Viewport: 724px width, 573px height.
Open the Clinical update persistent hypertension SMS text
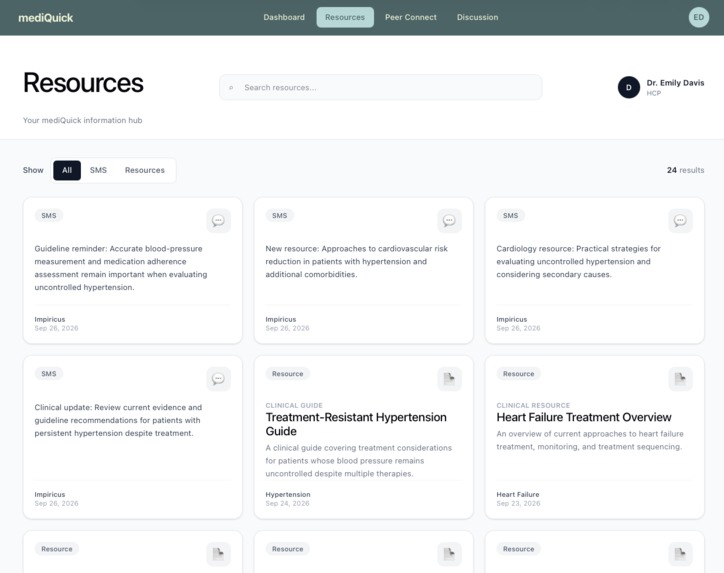coord(118,420)
